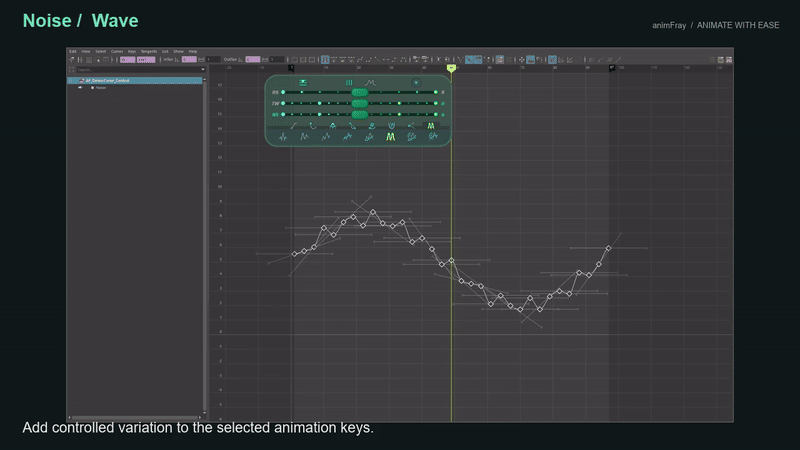This screenshot has width=800, height=450.
Task: Click the round play button in animFray panel
Action: click(x=416, y=83)
